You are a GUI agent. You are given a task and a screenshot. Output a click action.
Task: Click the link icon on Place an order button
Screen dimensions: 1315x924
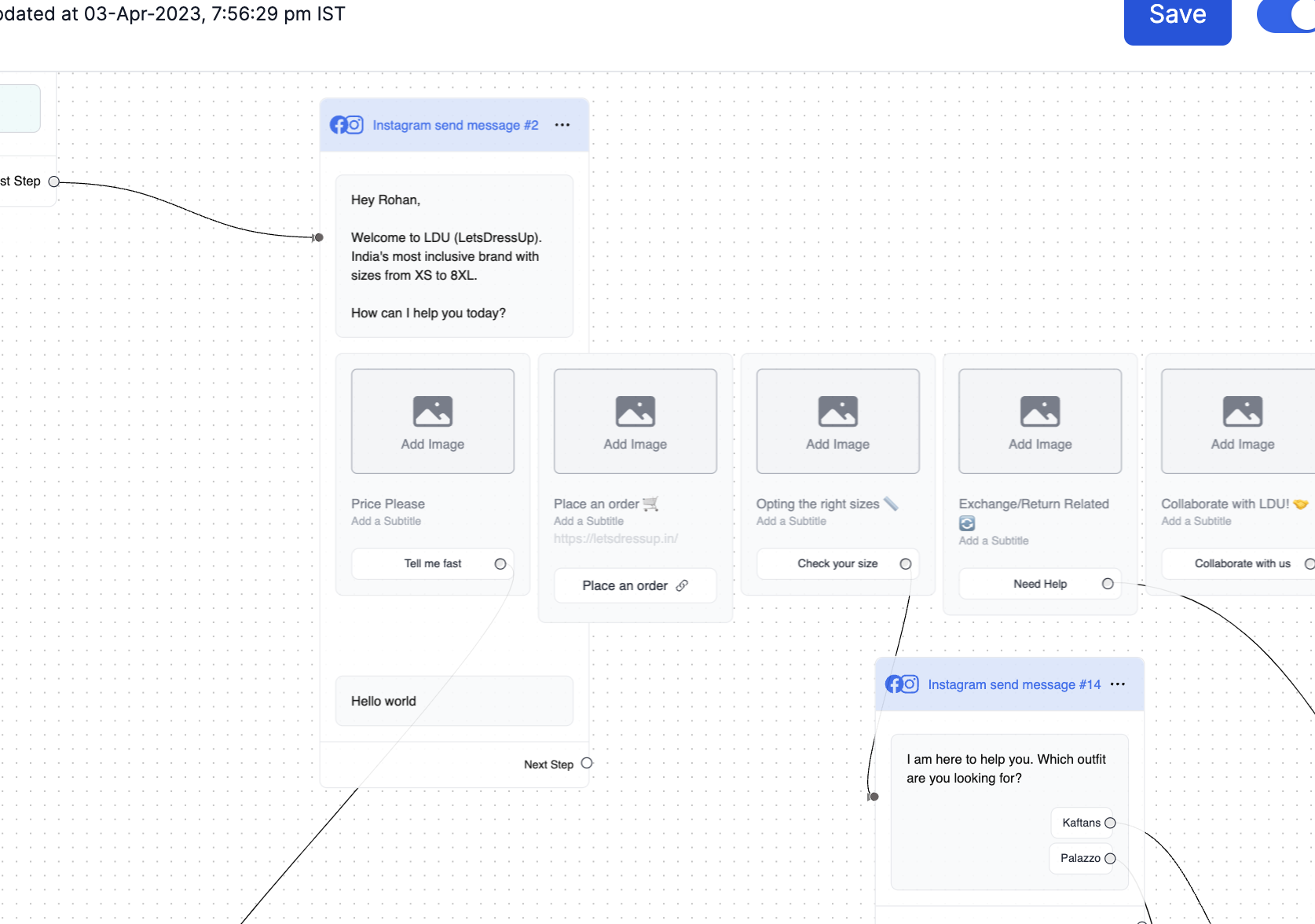coord(682,585)
